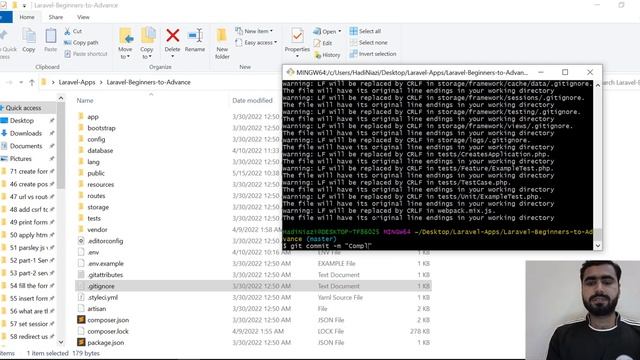Click Invert selection
640x360 pixels.
click(x=373, y=54)
